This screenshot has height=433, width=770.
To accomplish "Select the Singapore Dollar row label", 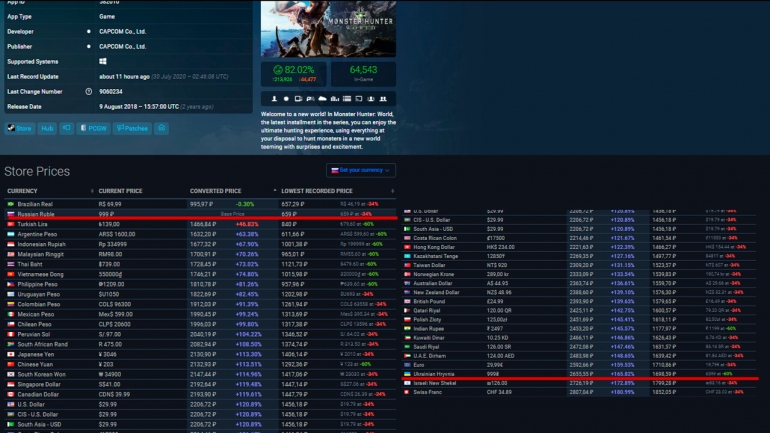I will click(39, 384).
